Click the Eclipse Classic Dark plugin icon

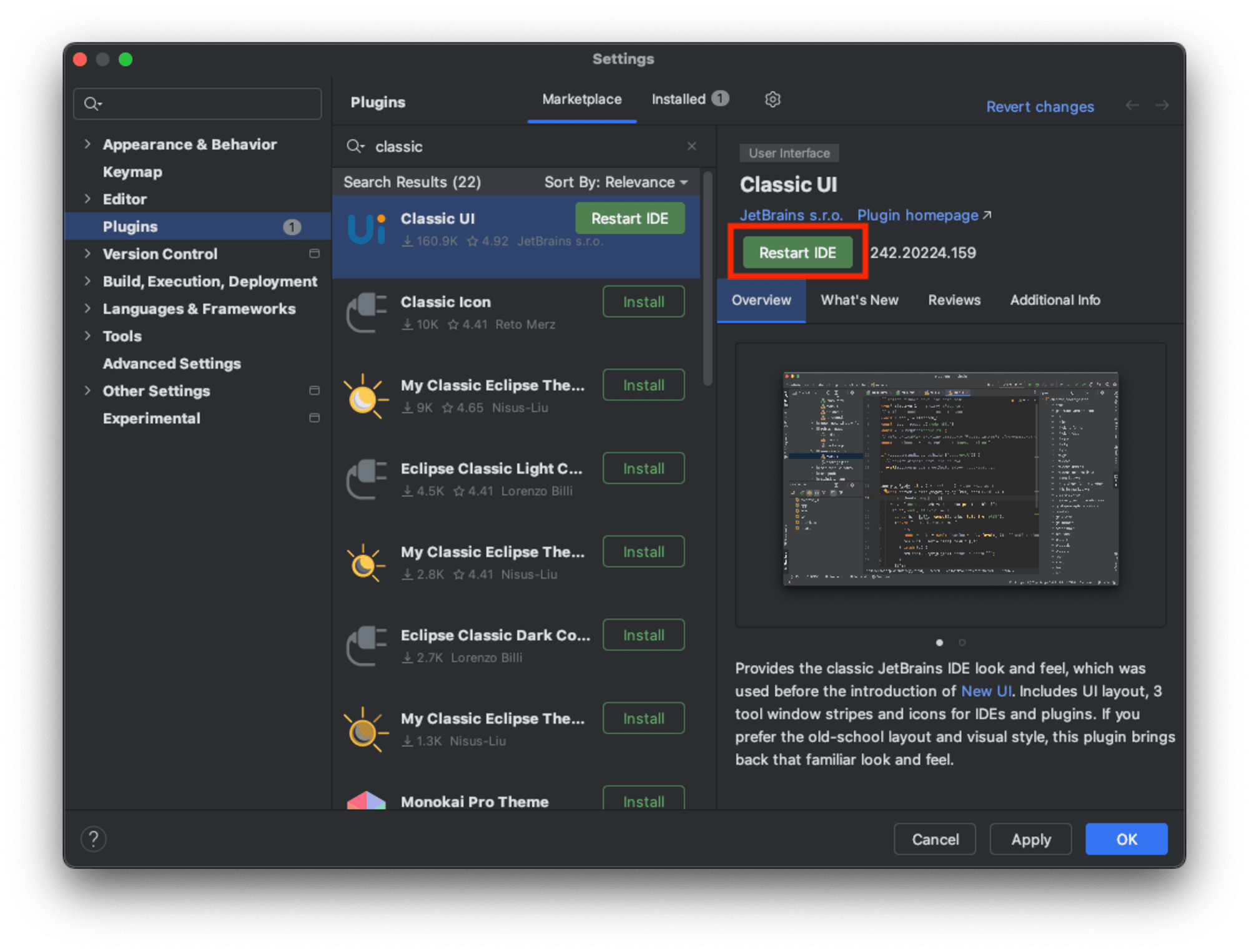tap(367, 645)
